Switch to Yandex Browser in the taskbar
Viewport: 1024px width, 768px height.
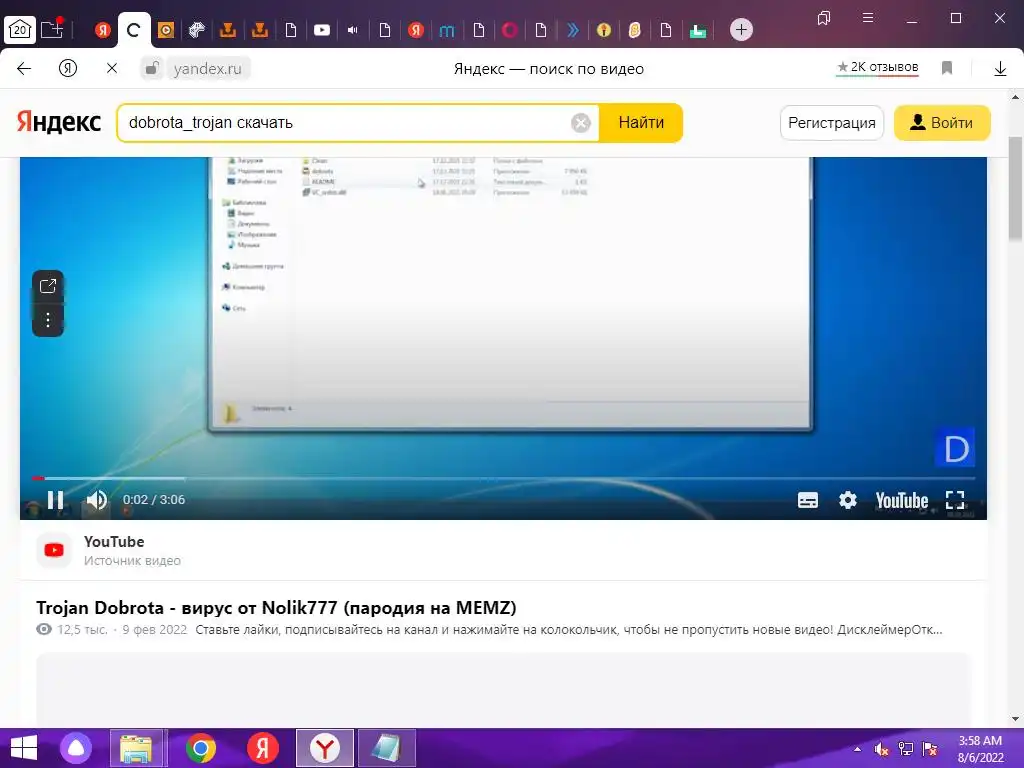(x=325, y=748)
